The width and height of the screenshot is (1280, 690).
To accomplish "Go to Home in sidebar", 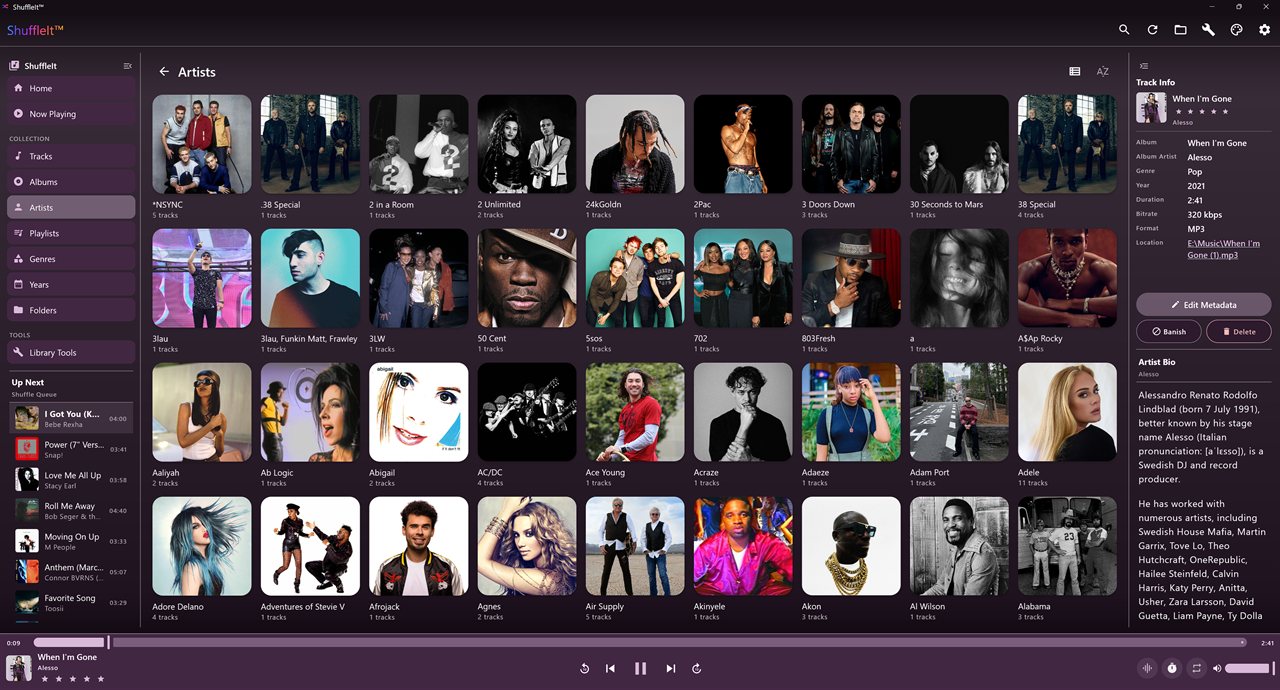I will click(71, 88).
